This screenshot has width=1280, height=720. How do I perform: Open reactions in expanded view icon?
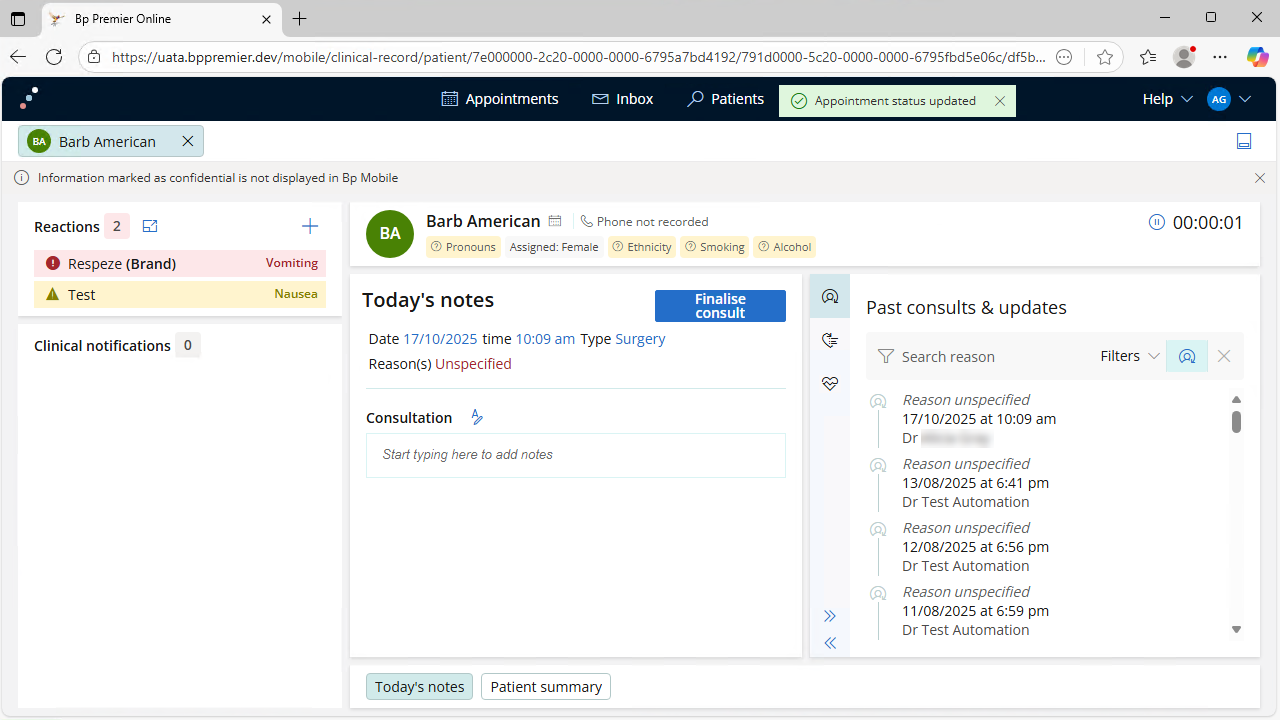tap(150, 227)
